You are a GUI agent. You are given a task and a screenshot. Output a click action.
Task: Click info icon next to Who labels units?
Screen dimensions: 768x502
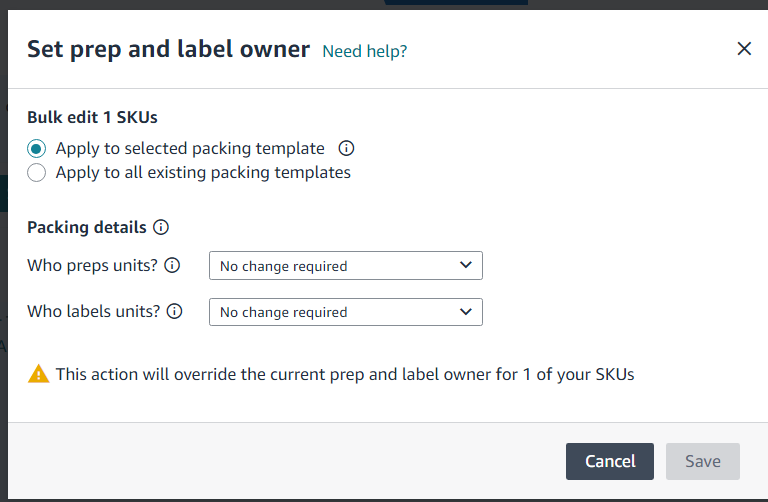tap(174, 311)
